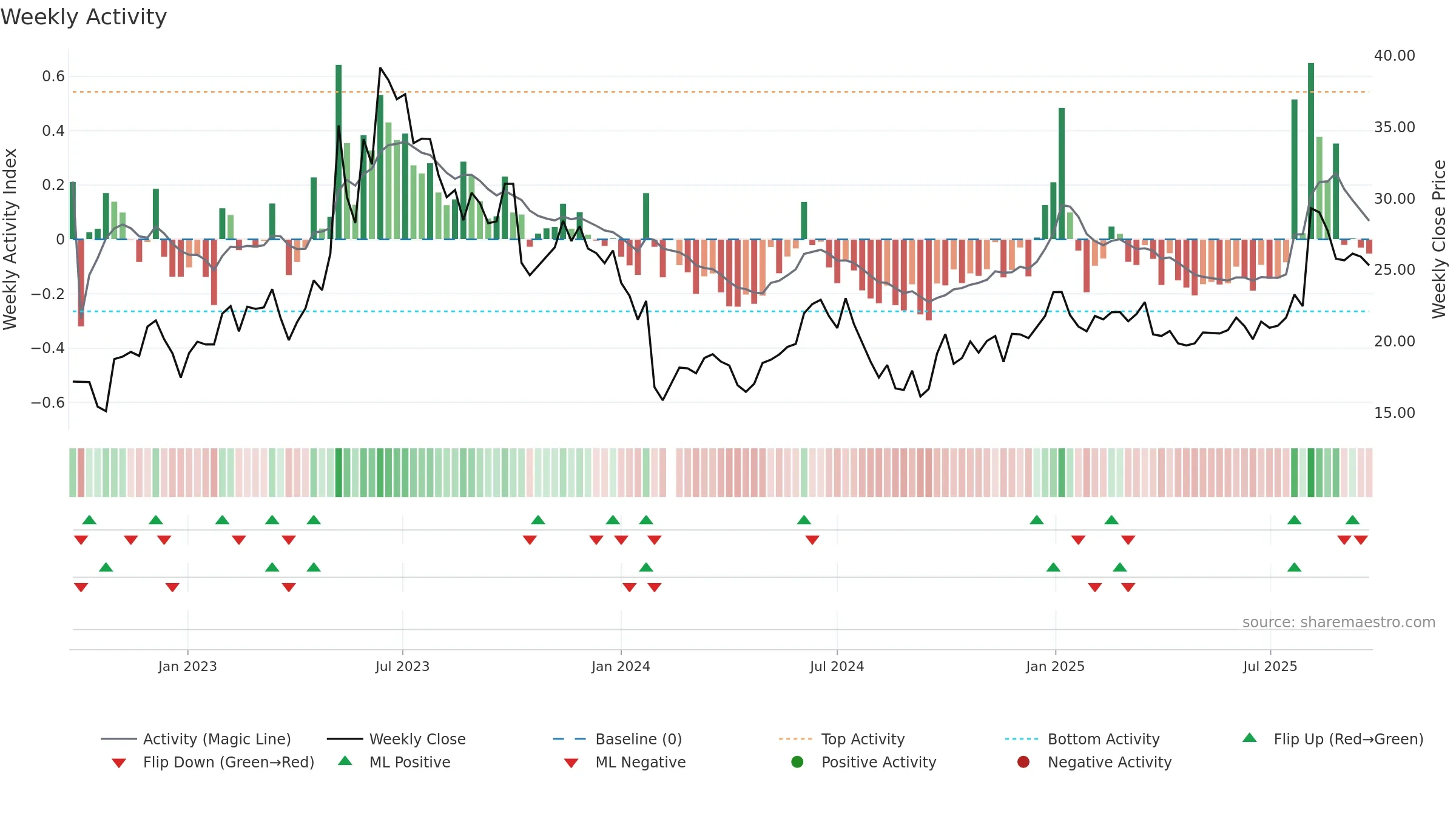Viewport: 1456px width, 819px height.
Task: Click the 30.00 price axis label
Action: (x=1394, y=199)
